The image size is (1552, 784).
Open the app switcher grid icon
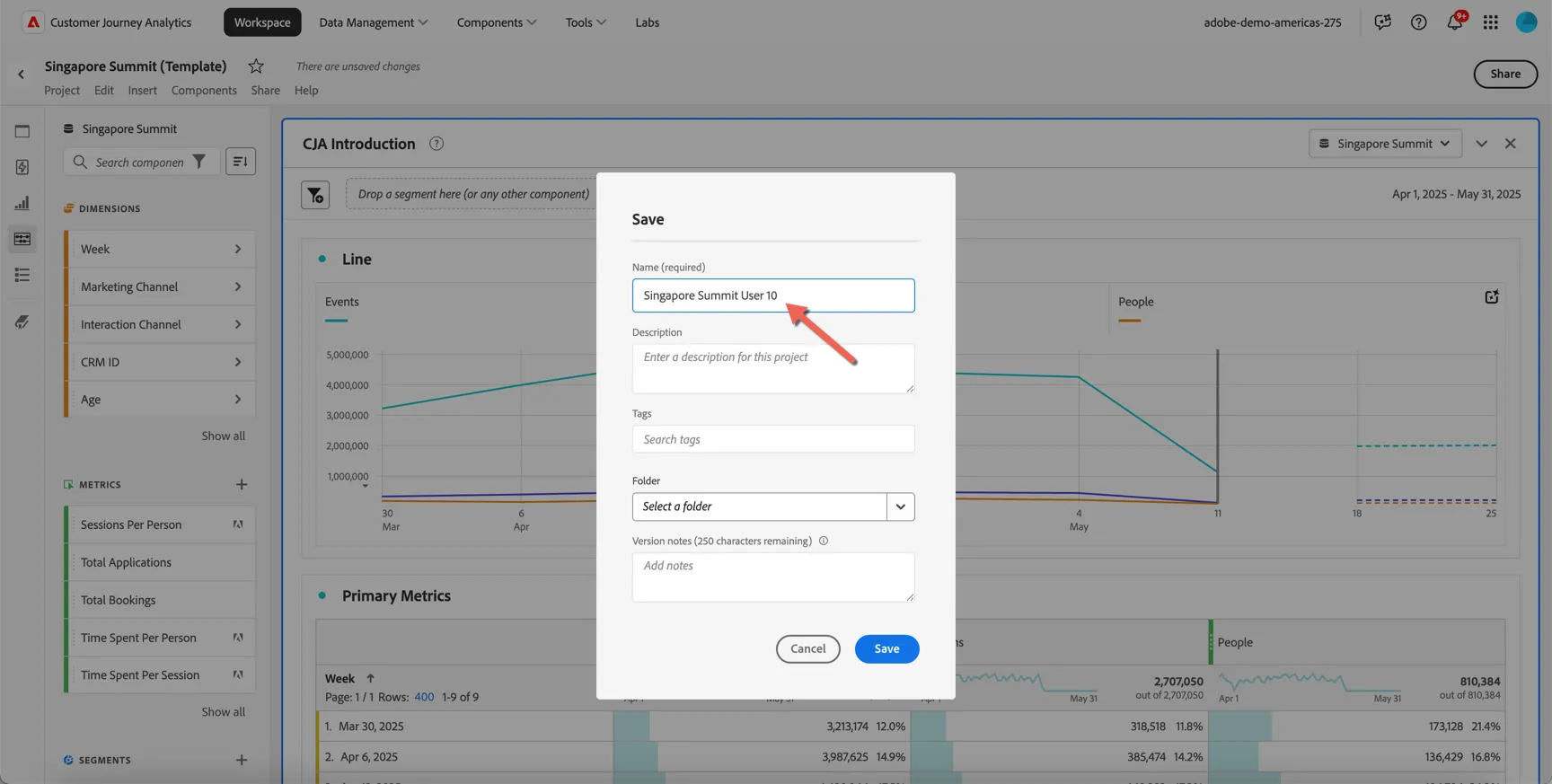[x=1490, y=22]
